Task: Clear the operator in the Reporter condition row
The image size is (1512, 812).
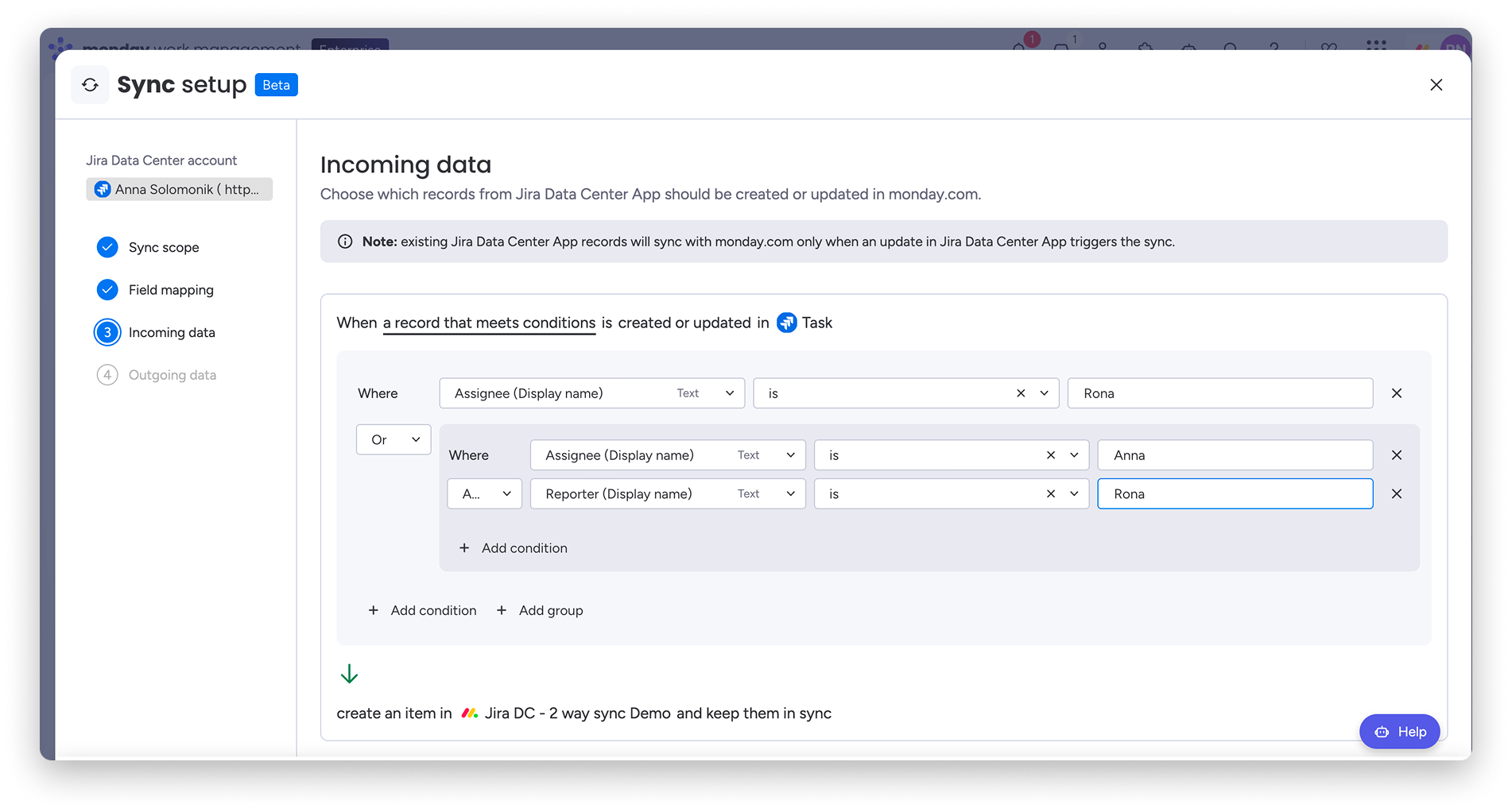Action: click(1050, 494)
